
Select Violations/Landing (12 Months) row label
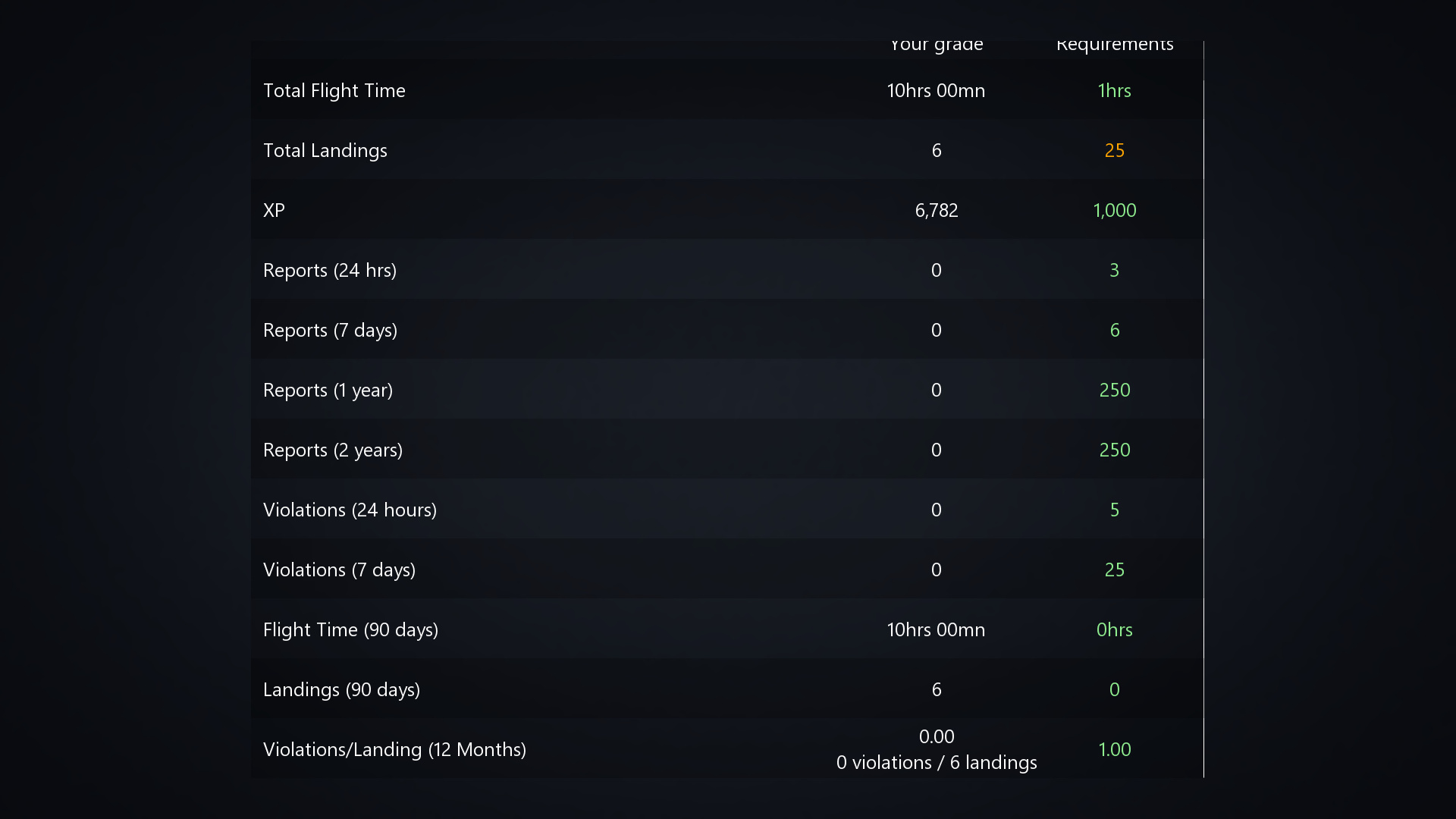[x=394, y=749]
